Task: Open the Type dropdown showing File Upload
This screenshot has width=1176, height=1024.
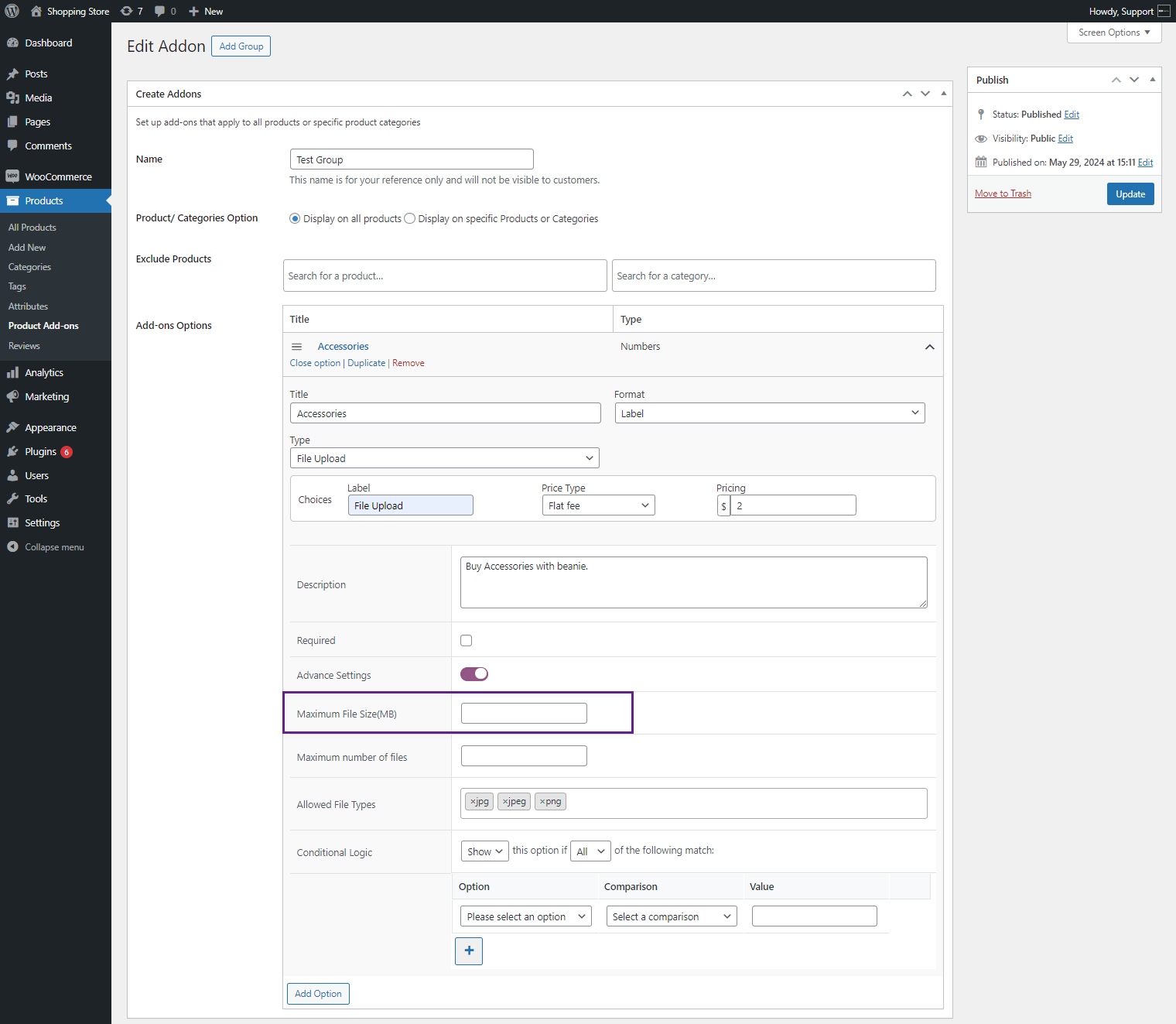Action: click(445, 458)
